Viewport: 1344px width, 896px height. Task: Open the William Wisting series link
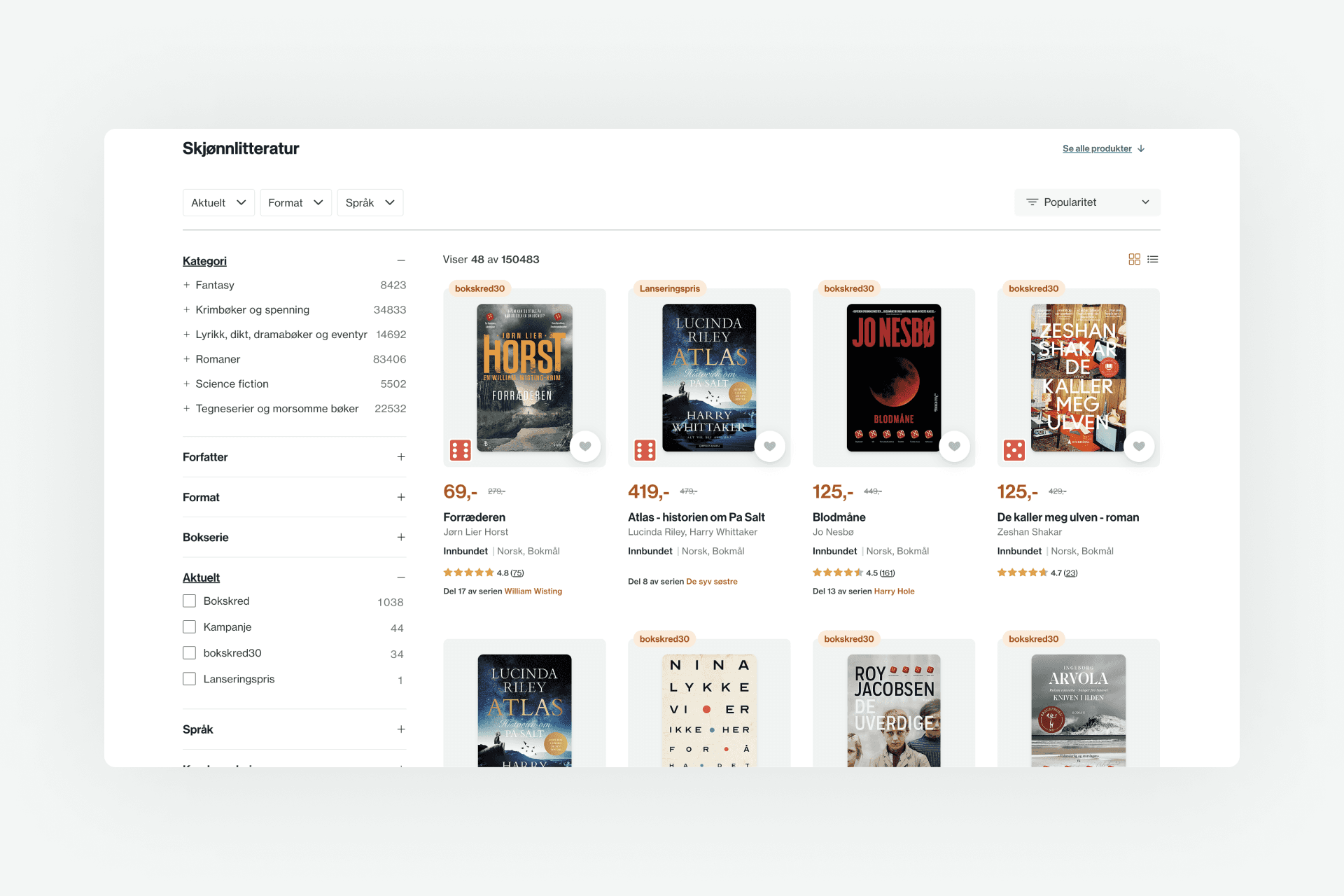[533, 591]
